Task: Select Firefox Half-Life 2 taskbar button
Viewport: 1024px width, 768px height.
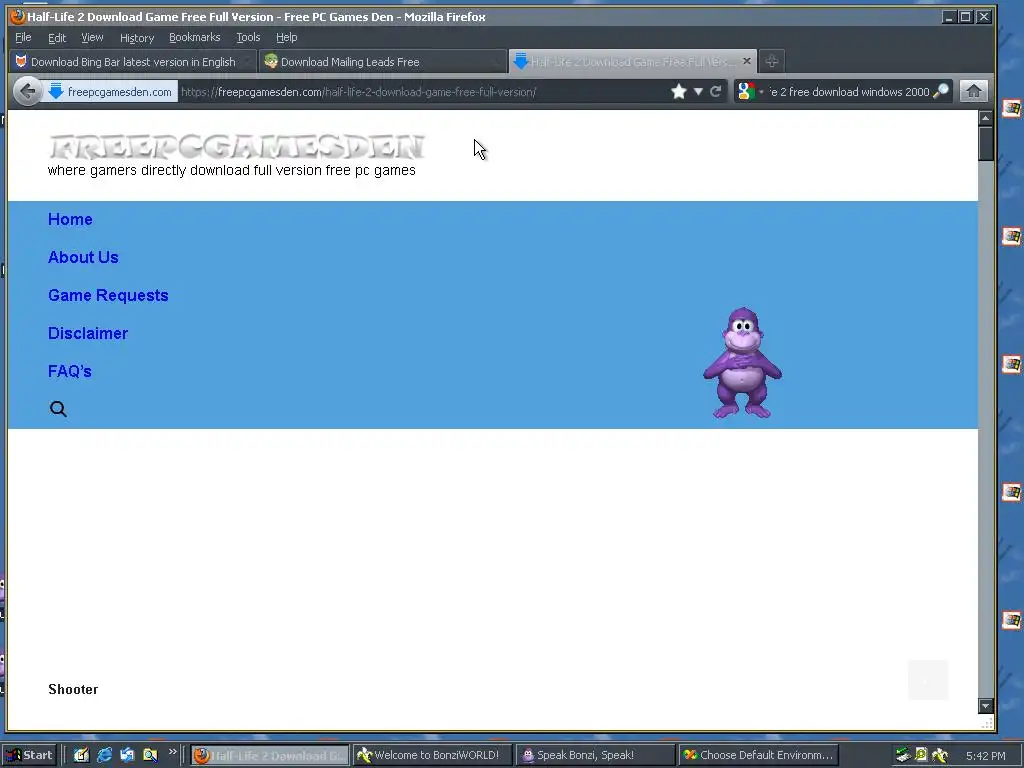Action: (270, 755)
